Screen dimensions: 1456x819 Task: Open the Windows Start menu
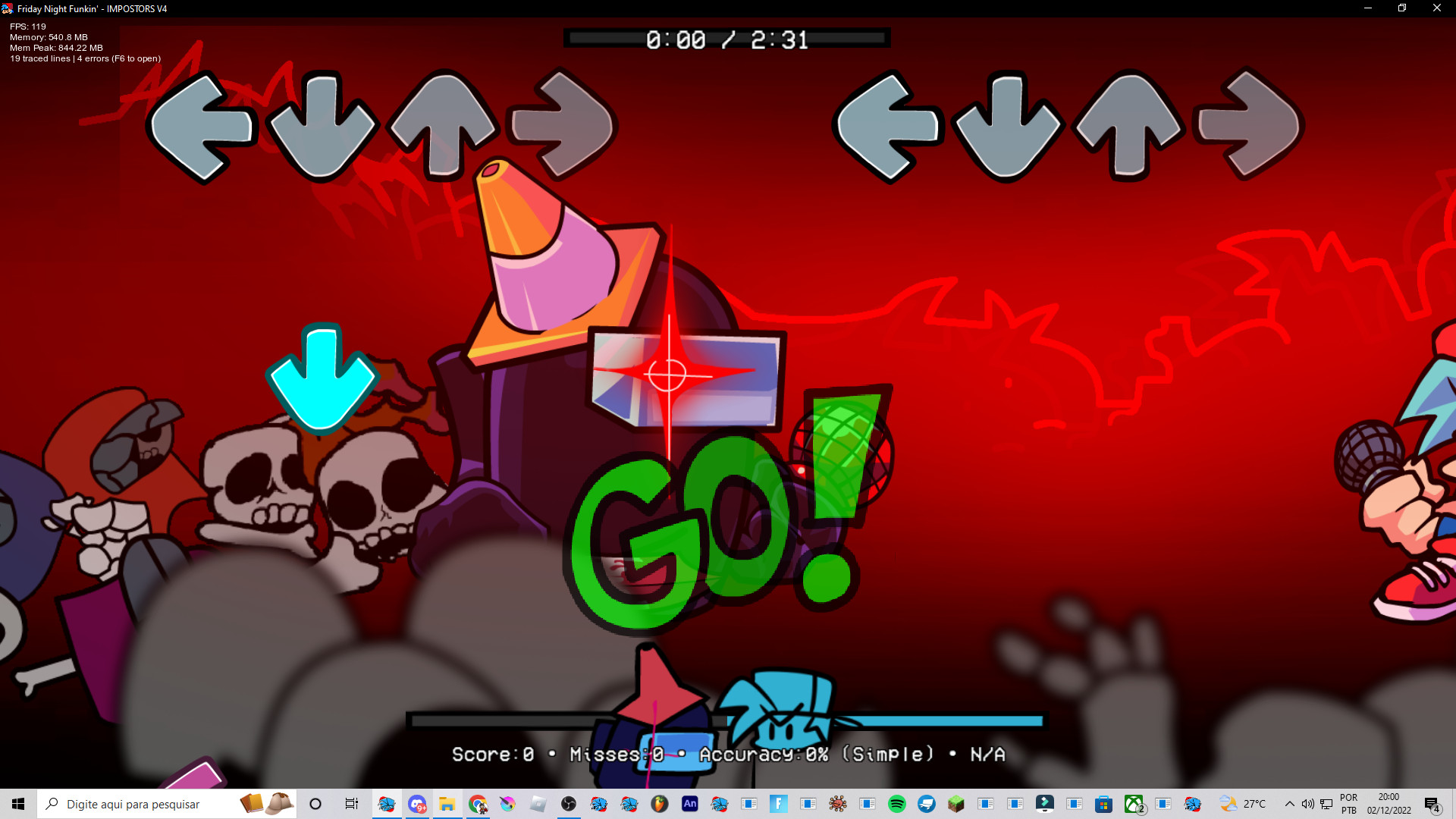coord(18,804)
